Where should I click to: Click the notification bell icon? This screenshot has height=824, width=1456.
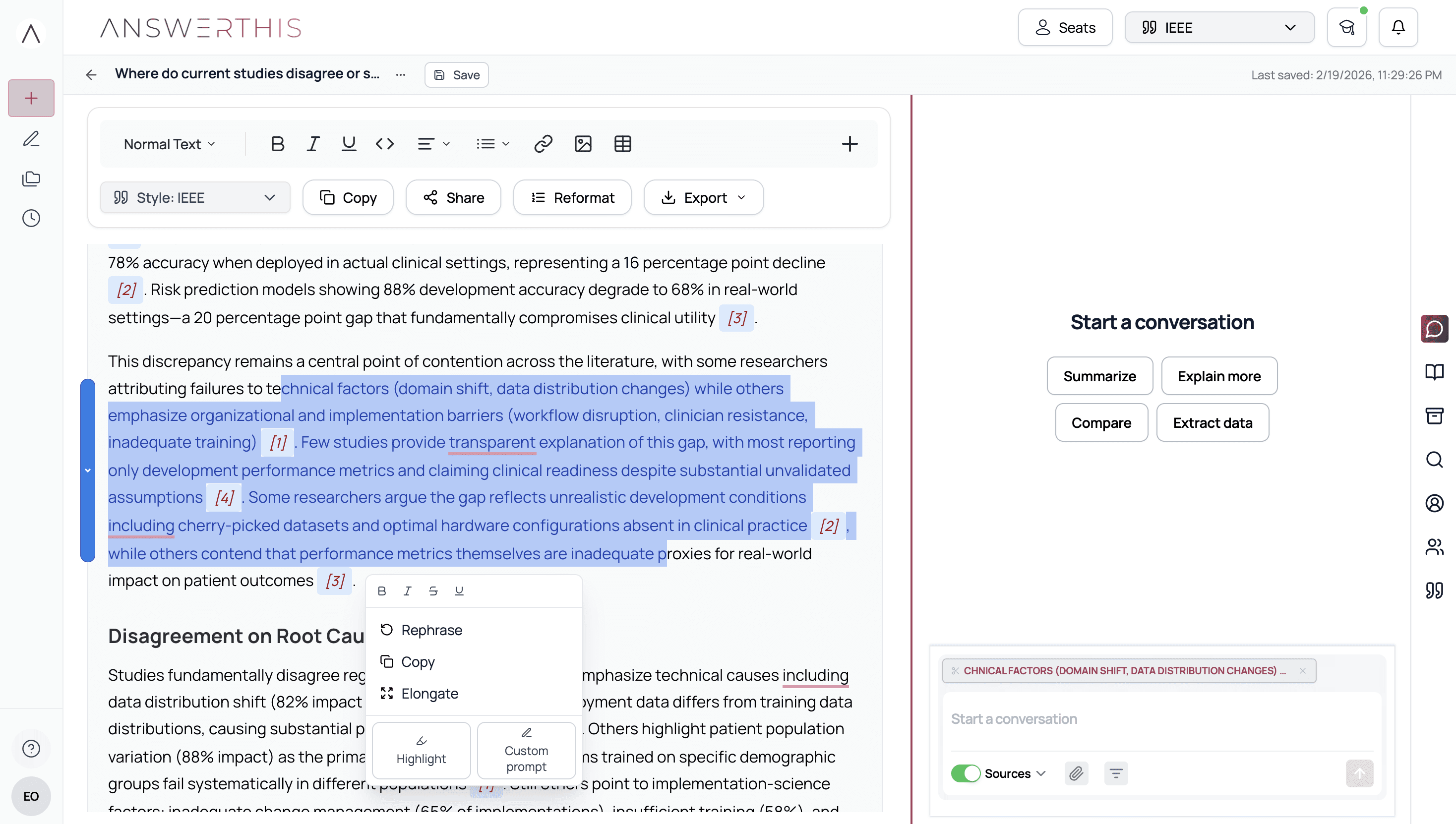tap(1397, 27)
